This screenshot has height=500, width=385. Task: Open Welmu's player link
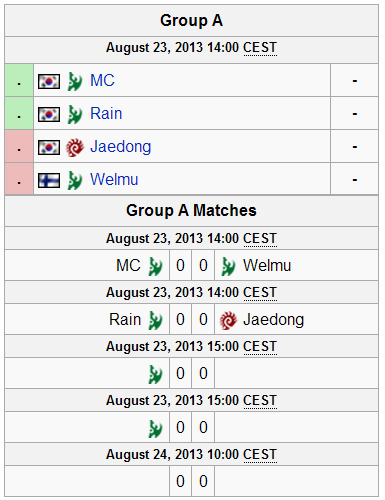pos(114,179)
